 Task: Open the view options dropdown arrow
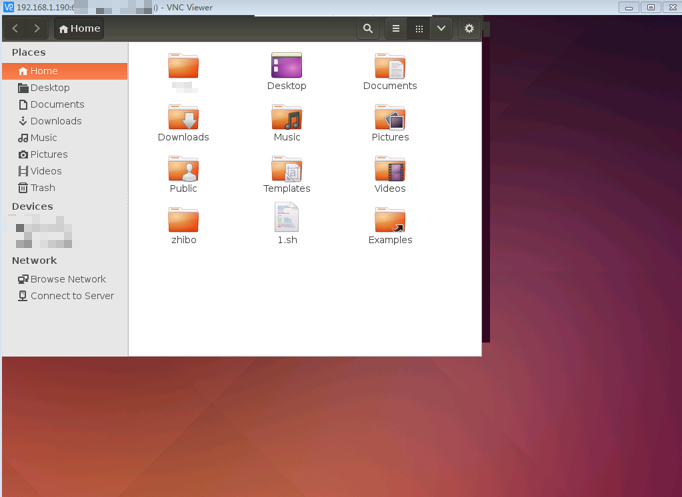tap(441, 28)
